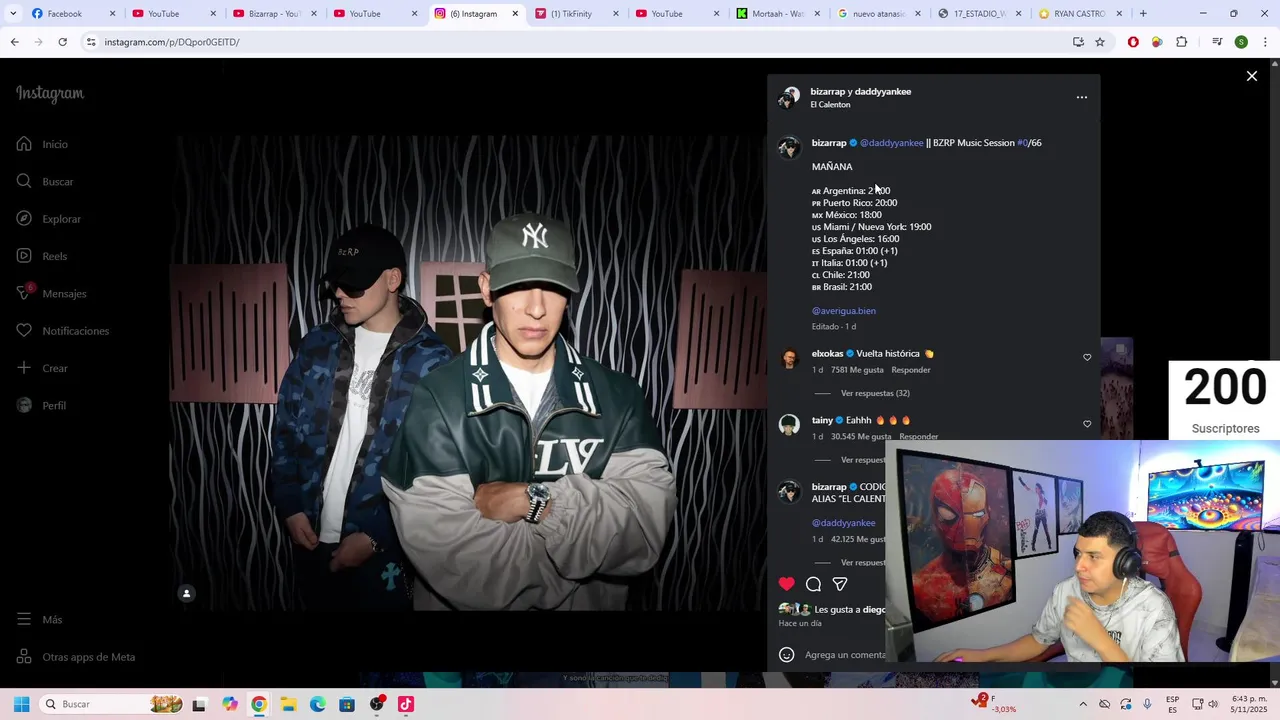Switch to Bizarrap YouTube tab
Screen dimensions: 1280x720
[x=273, y=14]
